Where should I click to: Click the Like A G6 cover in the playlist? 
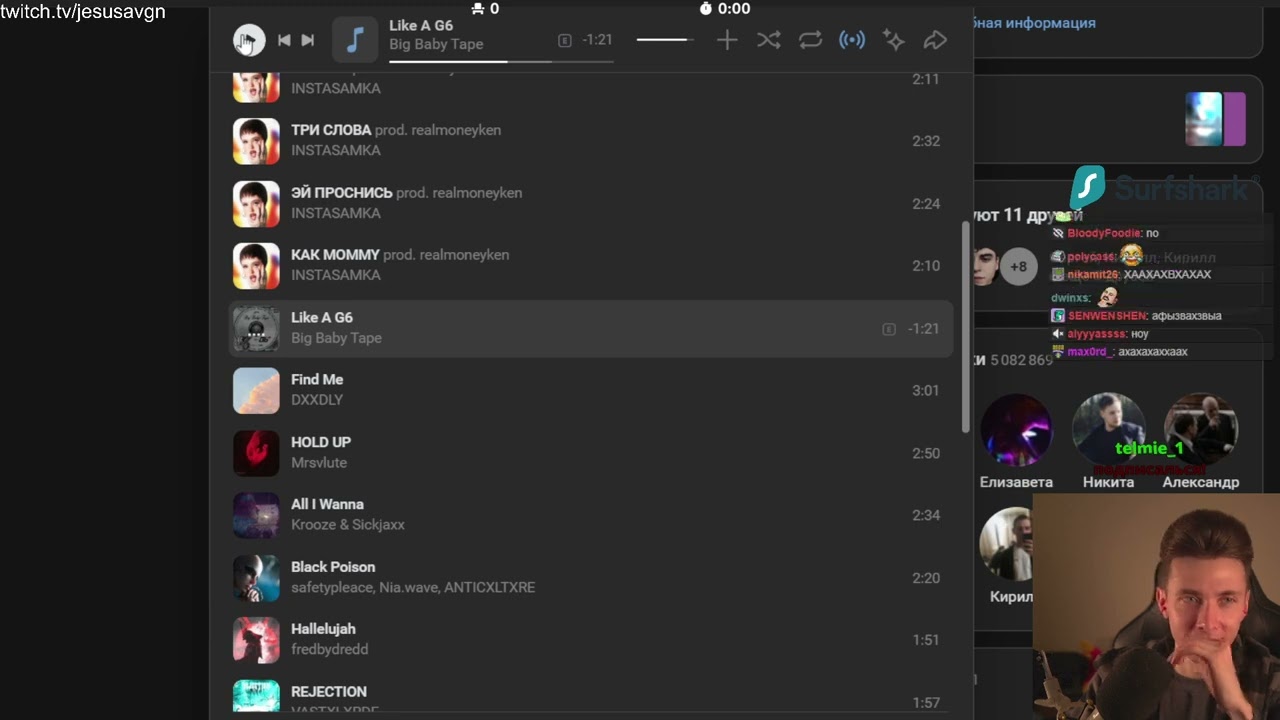[256, 328]
